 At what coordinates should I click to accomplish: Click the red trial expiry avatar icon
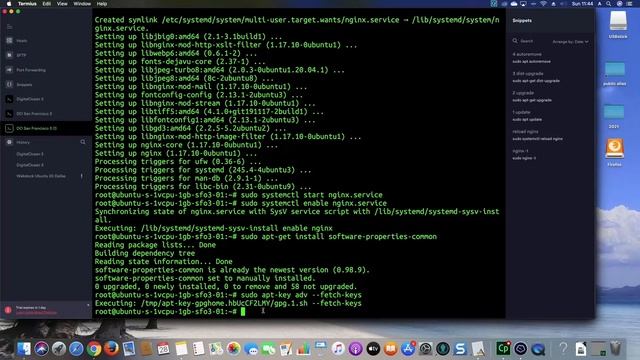point(8,310)
